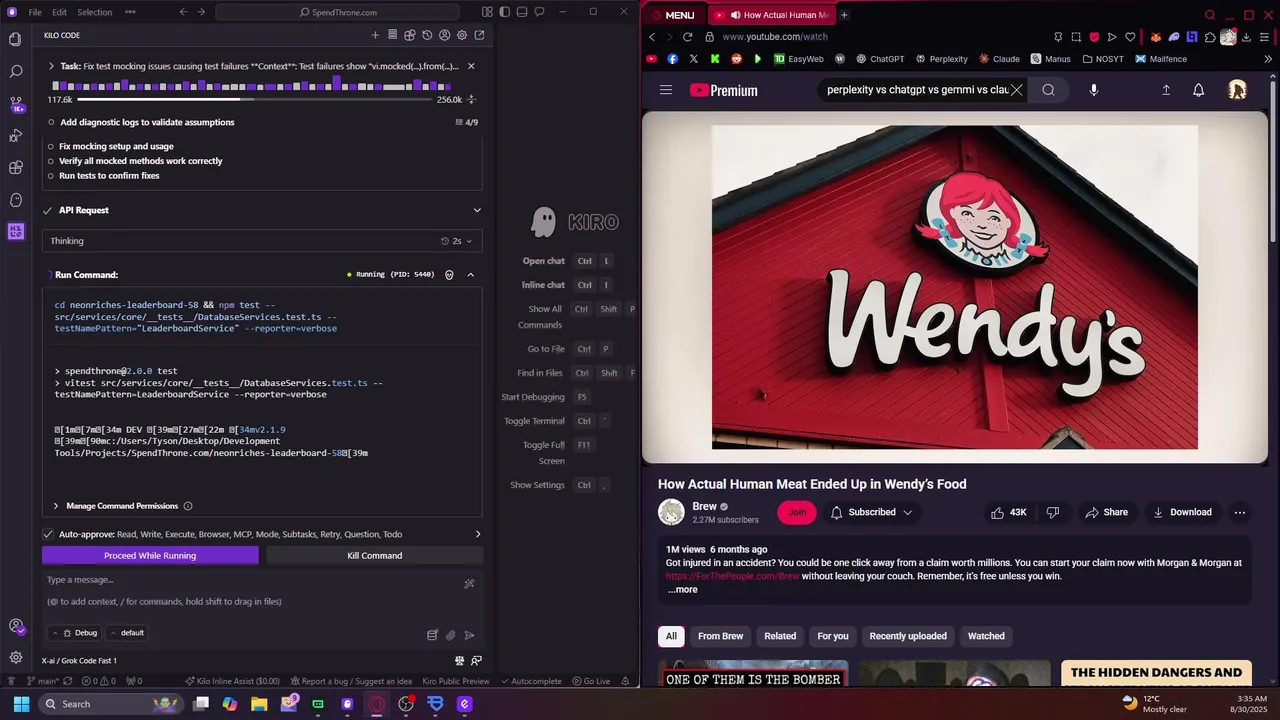Open the Selection menu in Kiro
The image size is (1280, 720).
pos(94,12)
